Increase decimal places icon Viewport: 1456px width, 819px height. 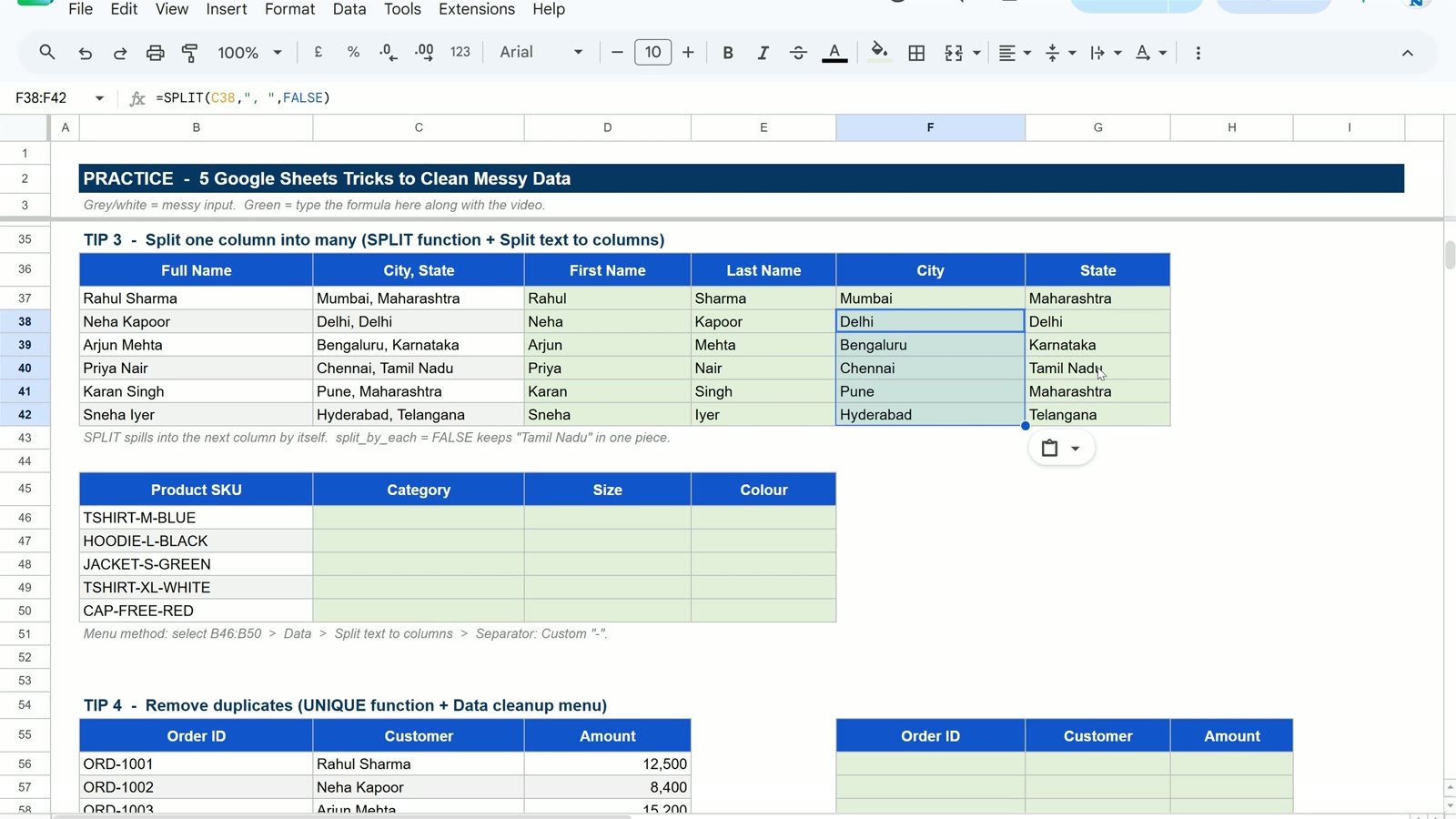click(424, 53)
